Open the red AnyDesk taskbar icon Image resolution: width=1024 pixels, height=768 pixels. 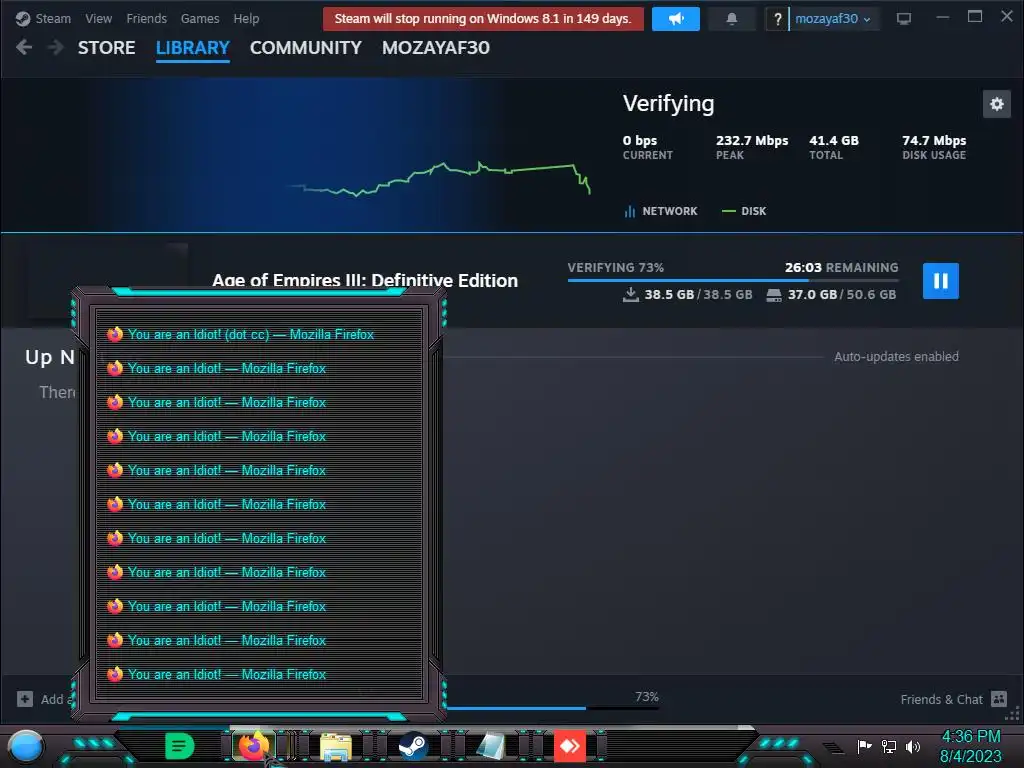pyautogui.click(x=569, y=746)
